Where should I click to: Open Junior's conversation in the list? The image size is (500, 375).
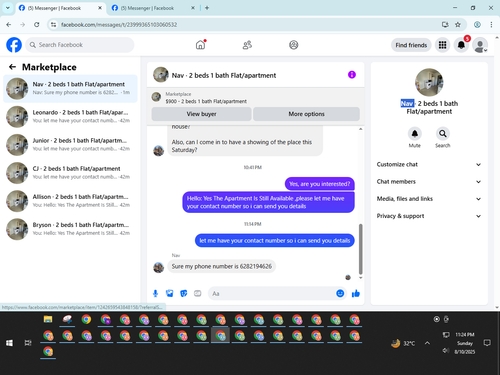70,145
